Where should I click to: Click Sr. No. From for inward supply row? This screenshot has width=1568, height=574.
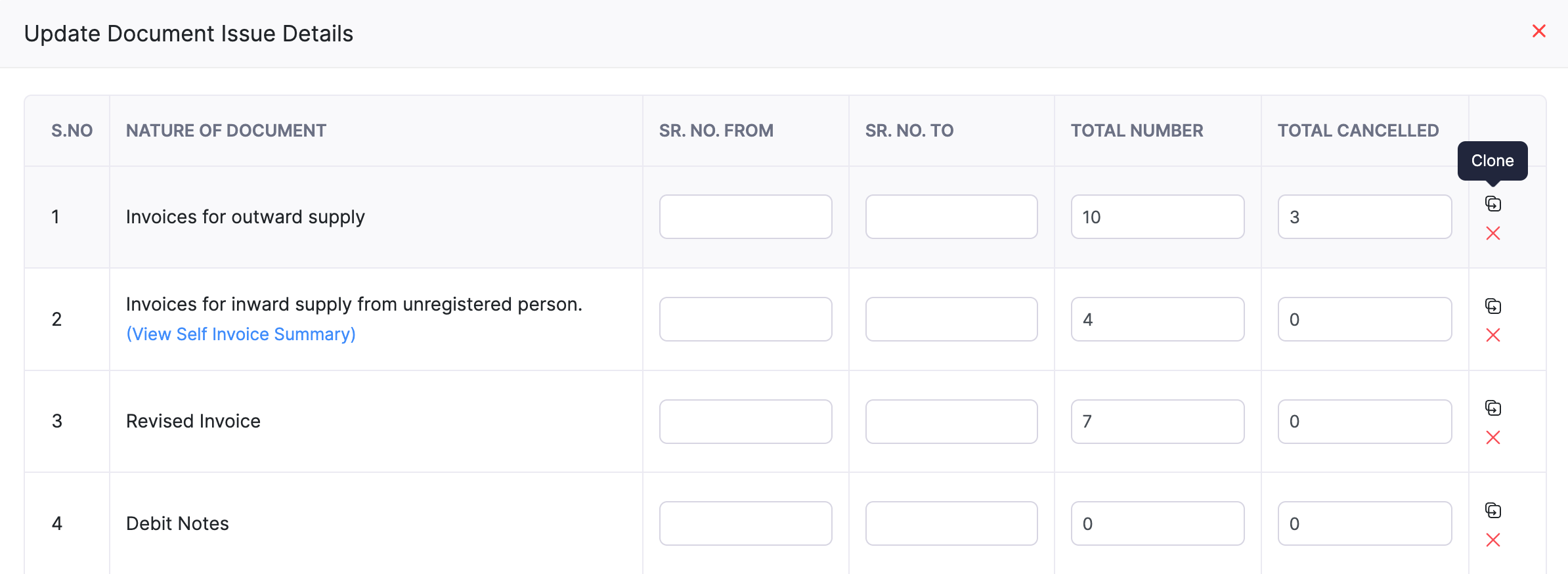click(745, 319)
